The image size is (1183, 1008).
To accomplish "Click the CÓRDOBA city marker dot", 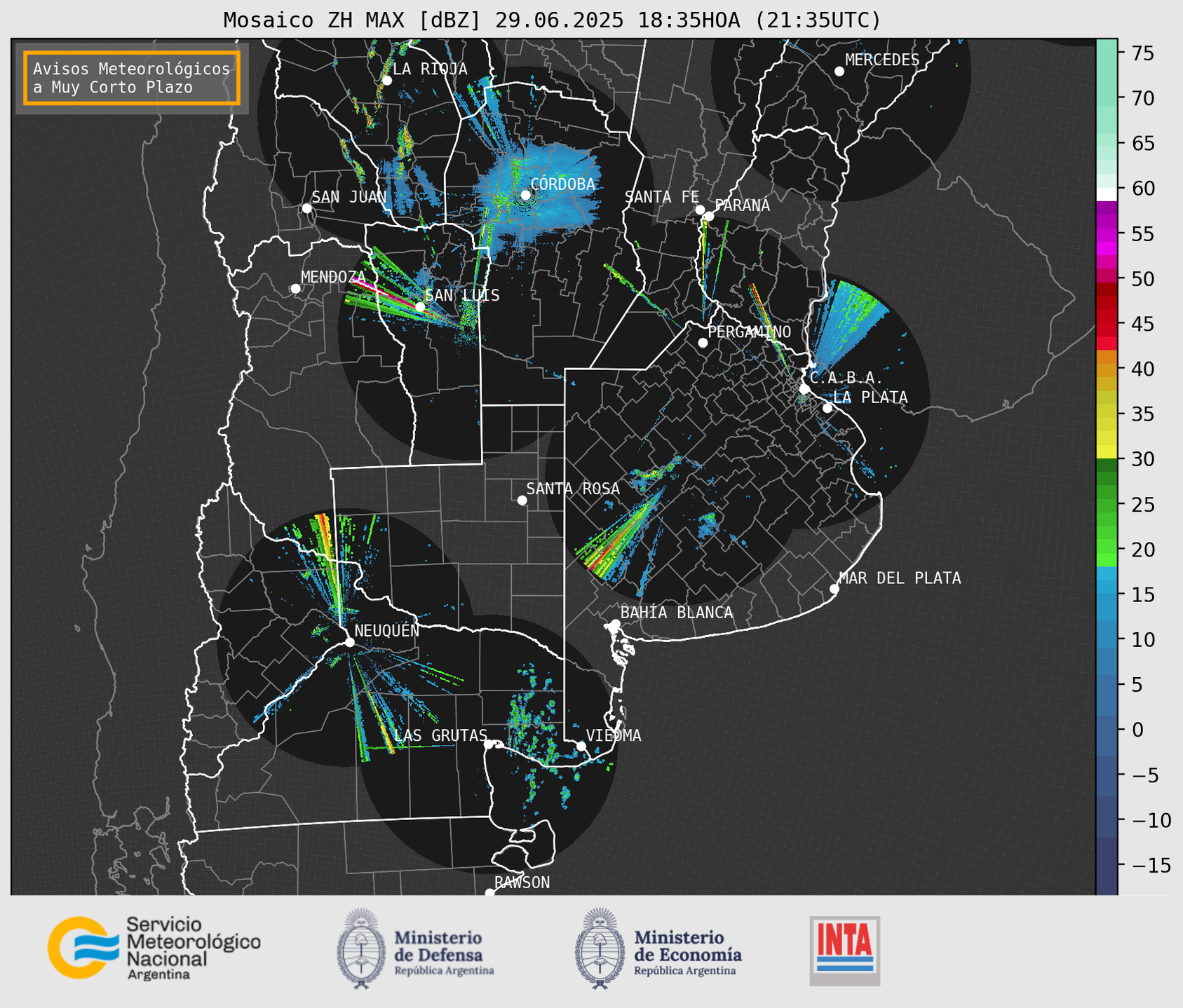I will pyautogui.click(x=525, y=195).
